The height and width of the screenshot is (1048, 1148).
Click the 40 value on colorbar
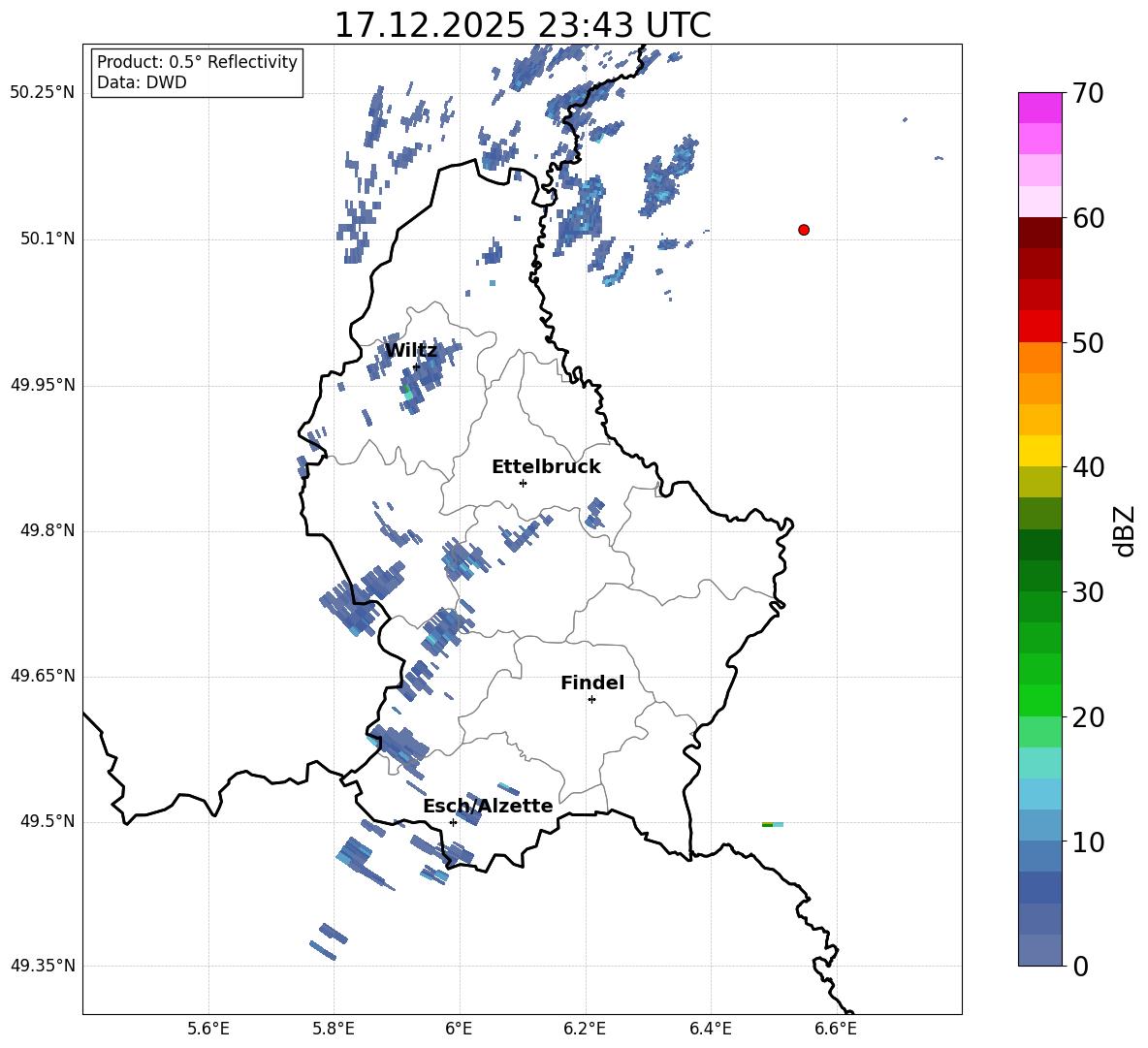[1087, 467]
